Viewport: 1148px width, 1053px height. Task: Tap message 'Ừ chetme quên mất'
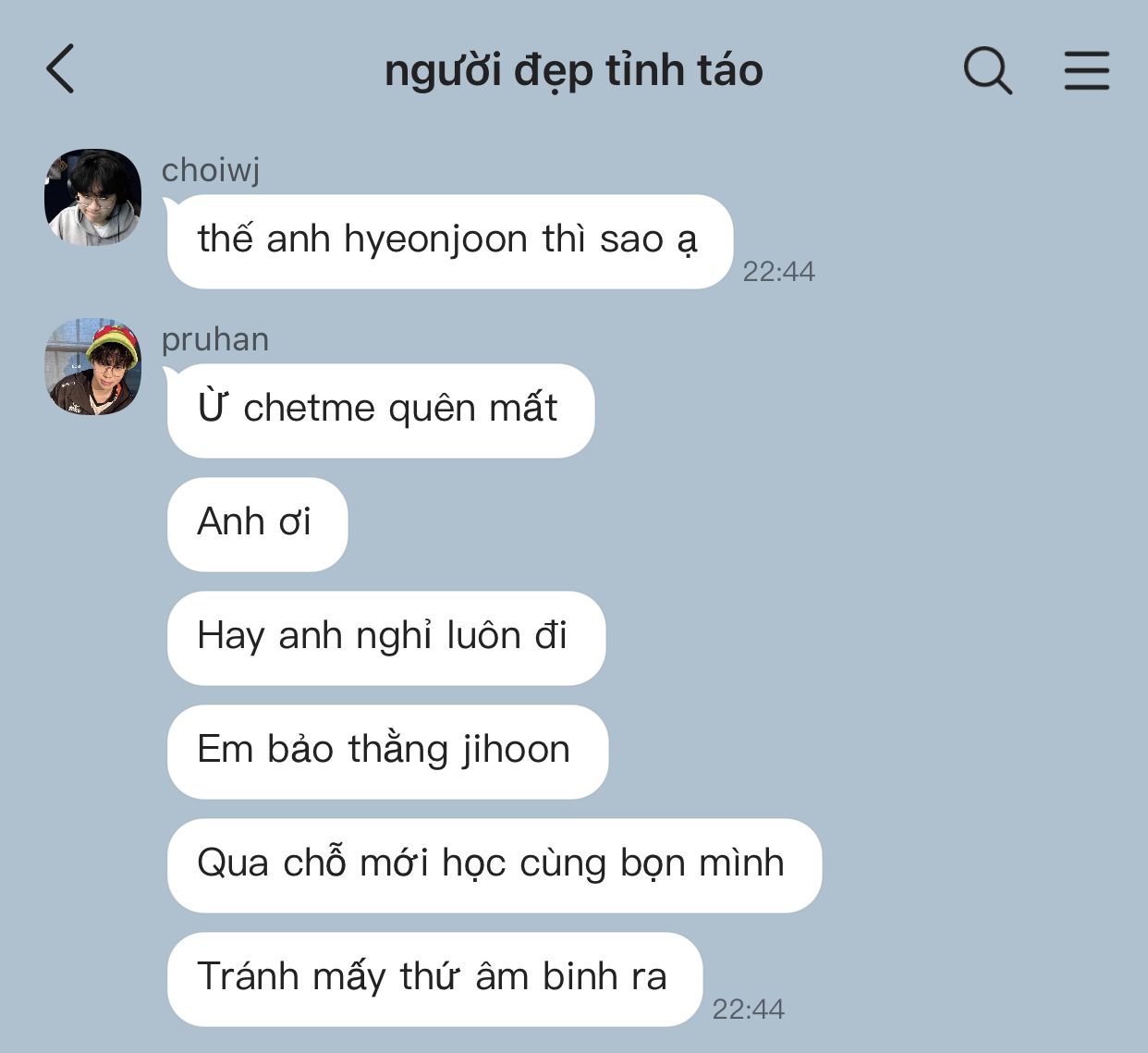(x=380, y=410)
